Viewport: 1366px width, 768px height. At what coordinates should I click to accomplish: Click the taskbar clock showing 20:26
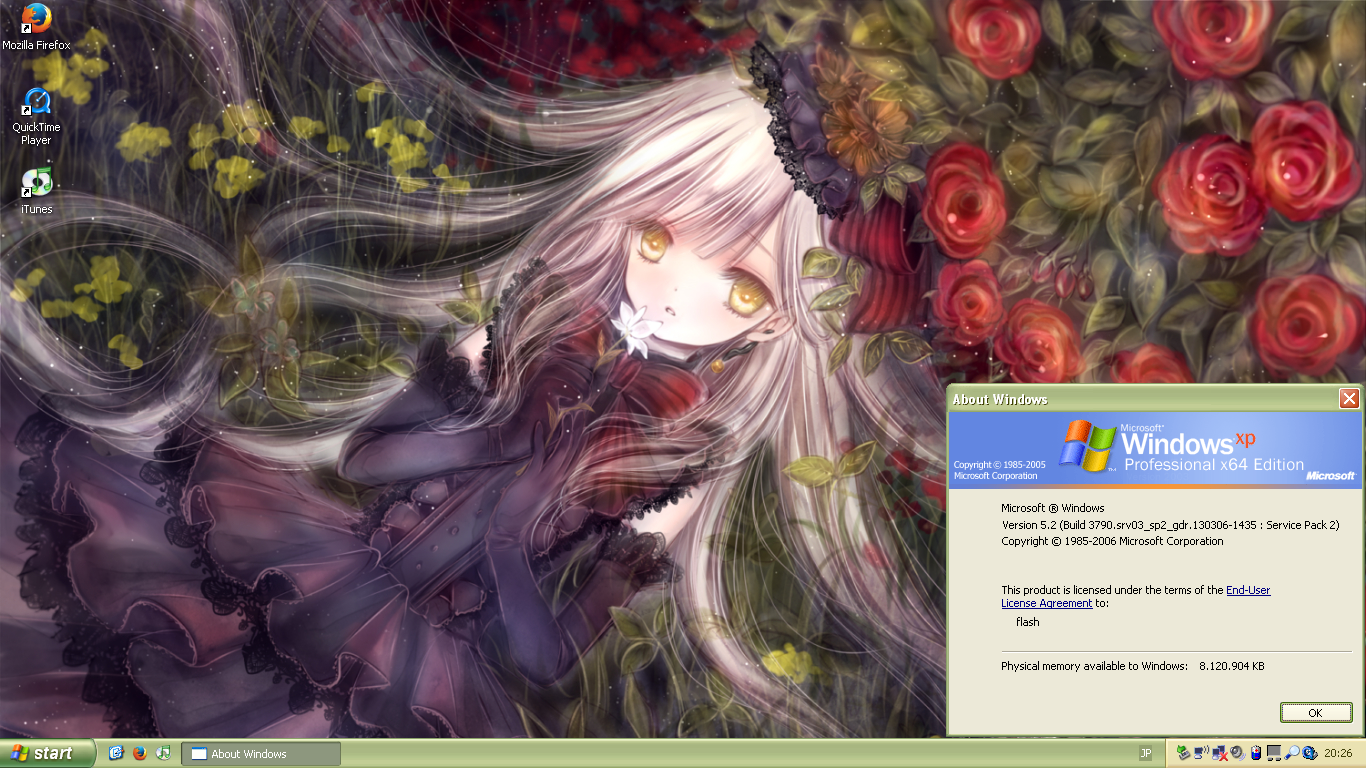click(1338, 753)
